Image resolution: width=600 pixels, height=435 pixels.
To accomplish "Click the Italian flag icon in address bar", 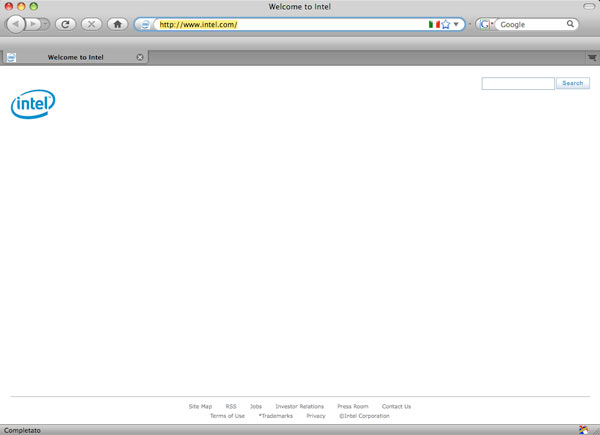I will [434, 24].
